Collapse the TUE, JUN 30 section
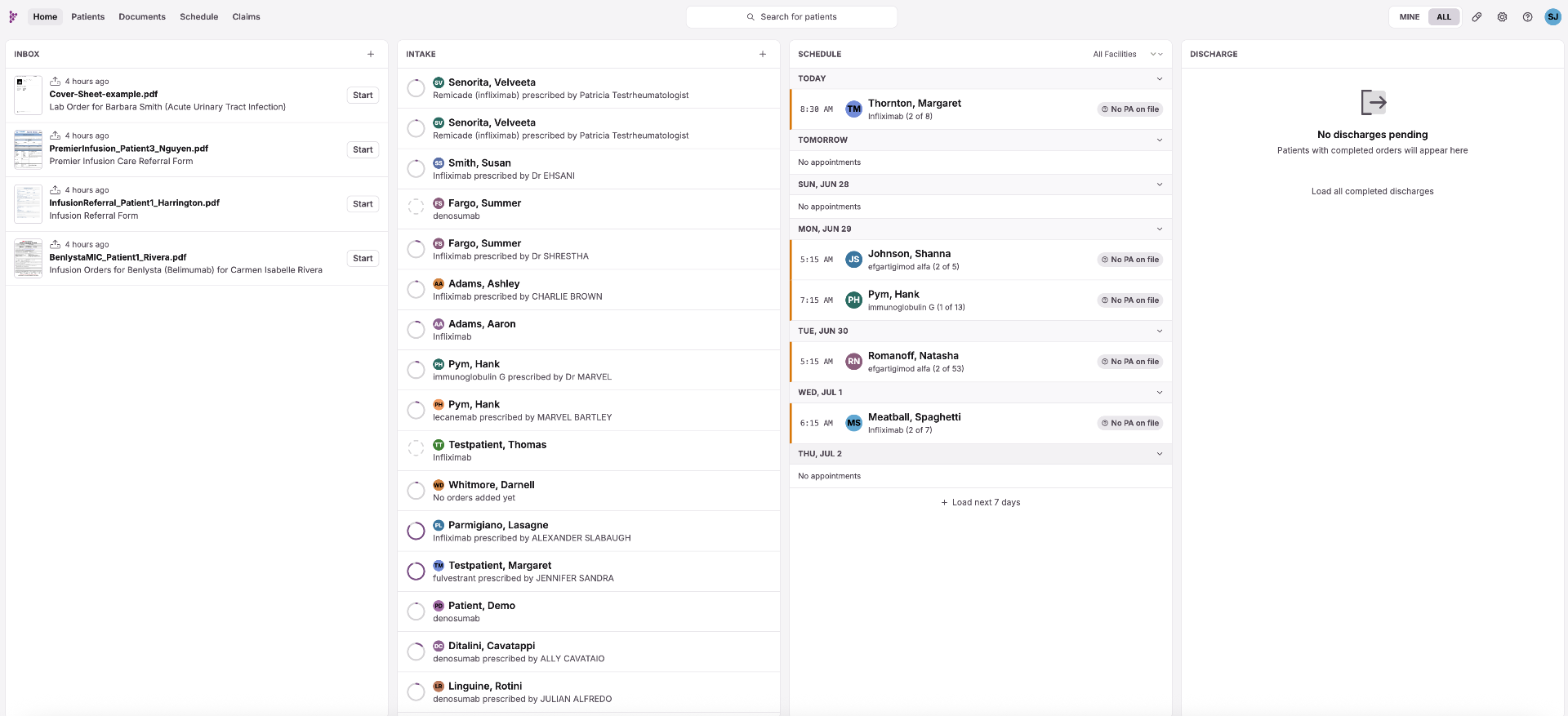Image resolution: width=1568 pixels, height=716 pixels. pos(1159,331)
